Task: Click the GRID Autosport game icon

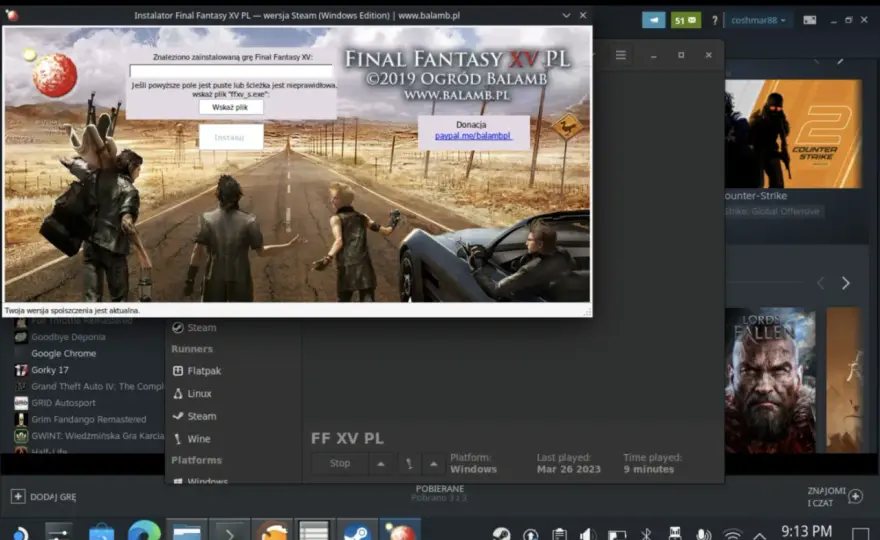Action: [x=21, y=403]
